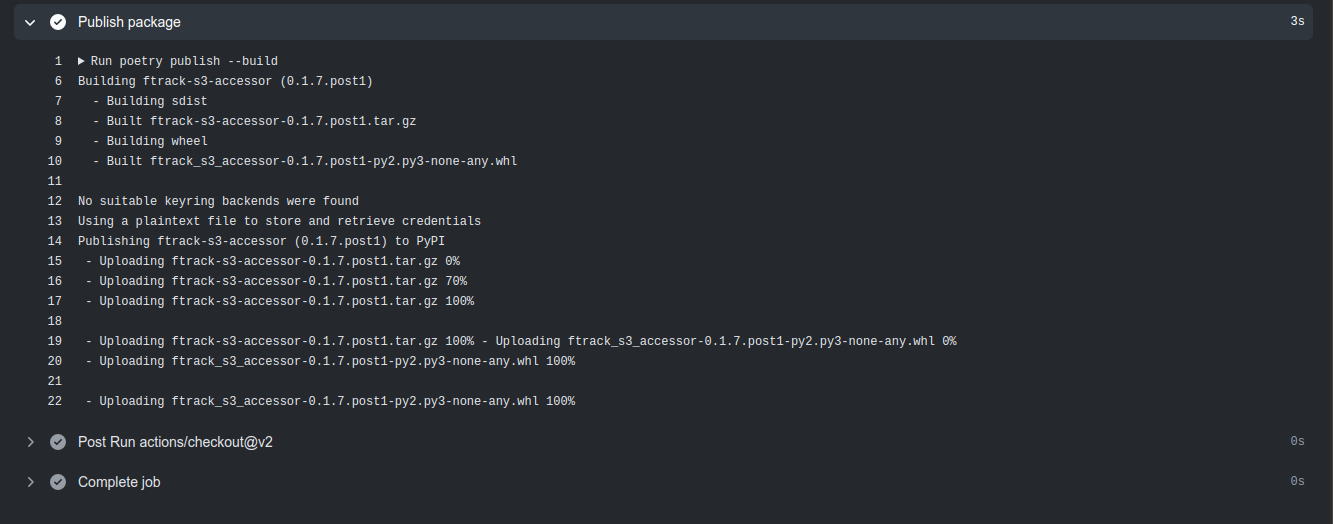The image size is (1333, 524).
Task: Click log line number 22
Action: coord(54,401)
